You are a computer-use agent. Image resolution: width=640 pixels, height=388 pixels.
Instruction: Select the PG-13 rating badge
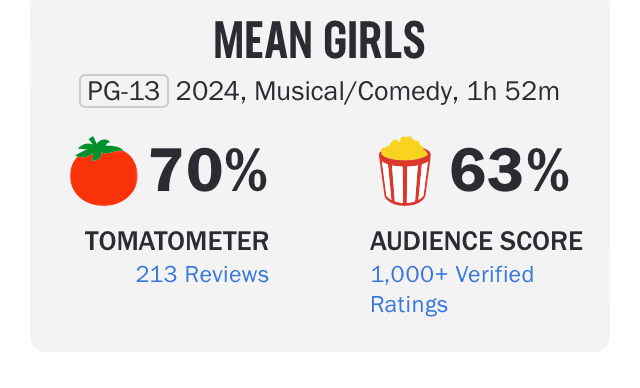tap(124, 91)
